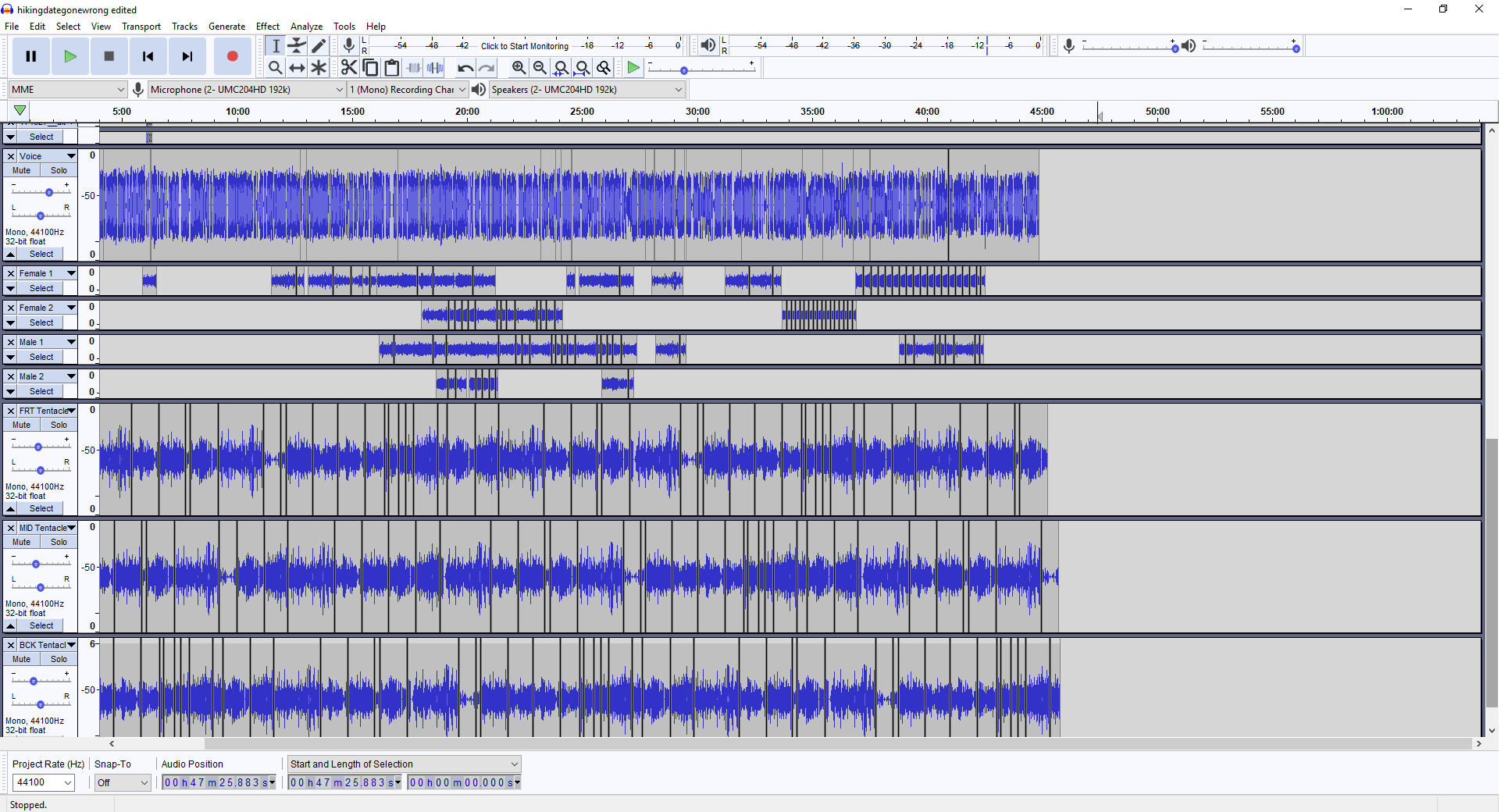This screenshot has width=1501, height=812.
Task: Open the MME audio host dropdown
Action: (67, 90)
